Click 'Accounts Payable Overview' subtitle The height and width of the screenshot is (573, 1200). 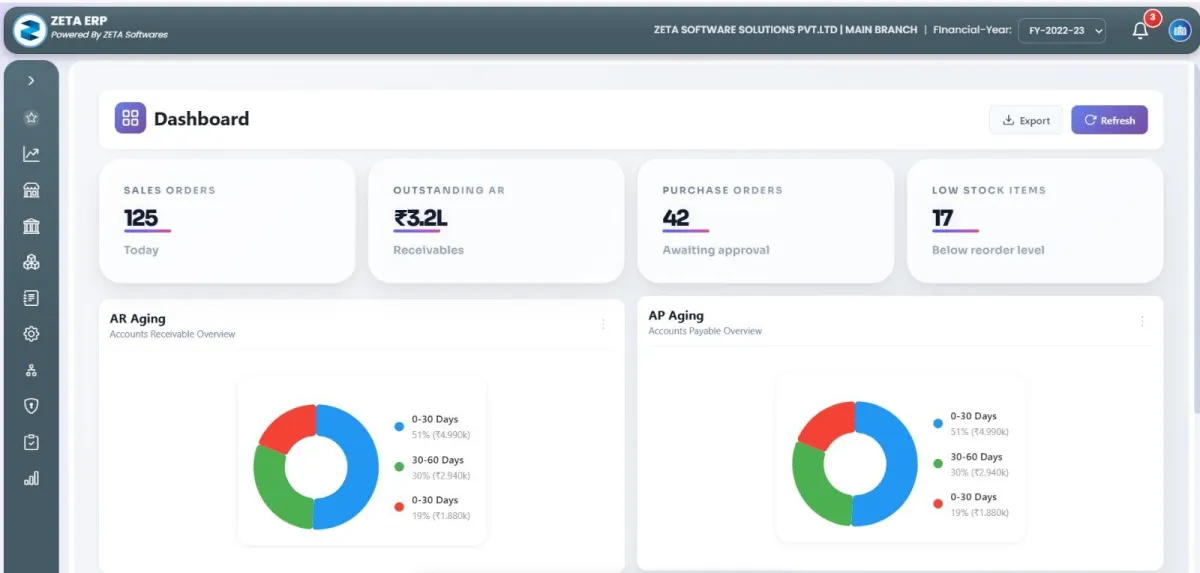(705, 331)
